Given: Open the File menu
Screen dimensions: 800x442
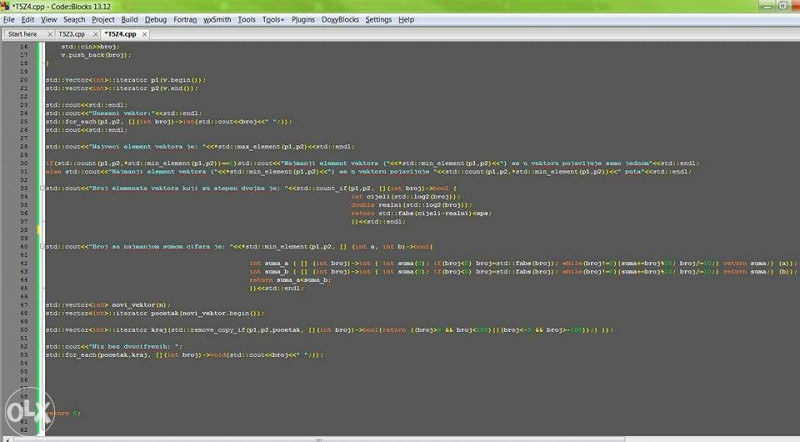Looking at the screenshot, I should coord(9,19).
